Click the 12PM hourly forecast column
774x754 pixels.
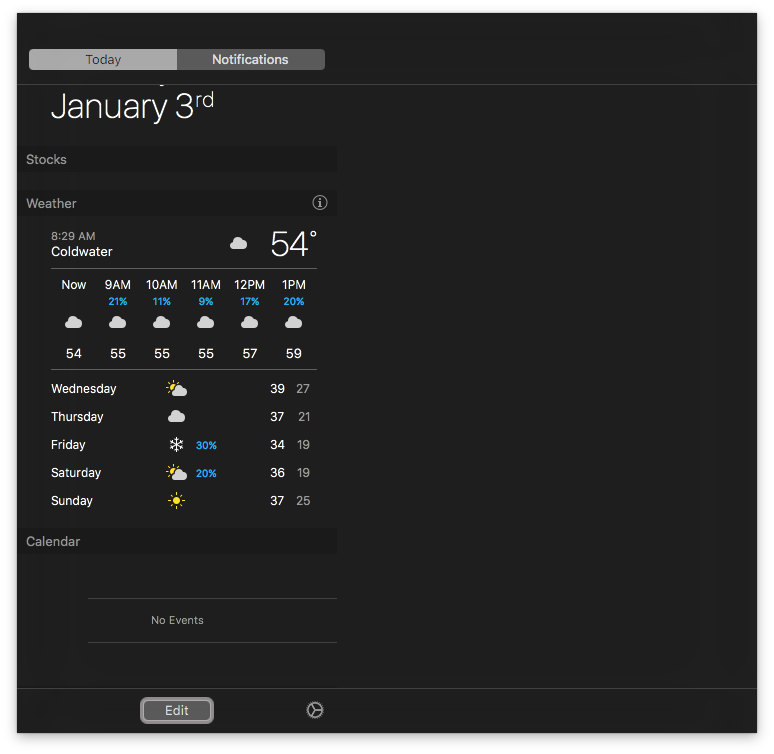point(250,320)
